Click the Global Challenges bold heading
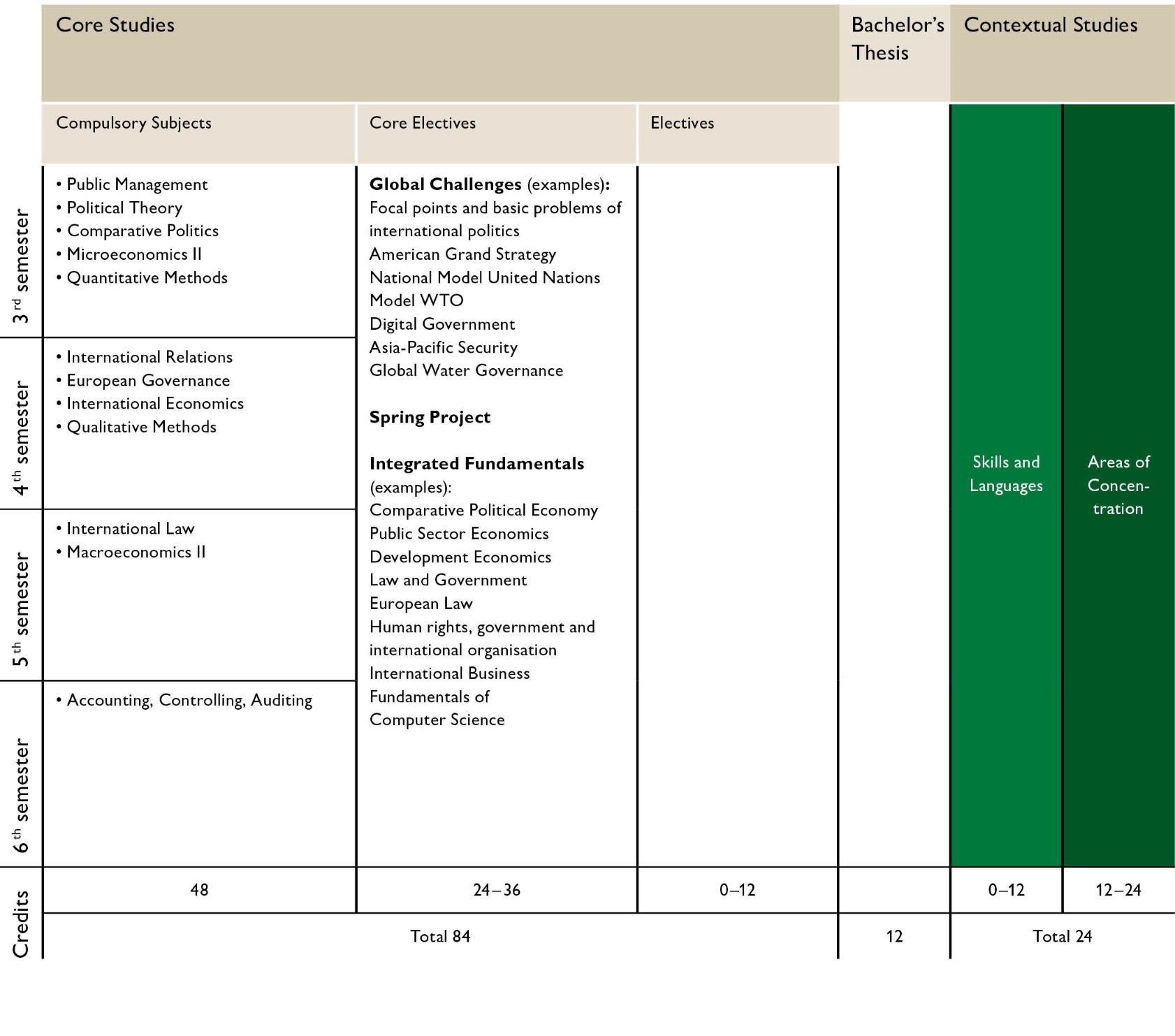This screenshot has height=1036, width=1175. tap(445, 184)
